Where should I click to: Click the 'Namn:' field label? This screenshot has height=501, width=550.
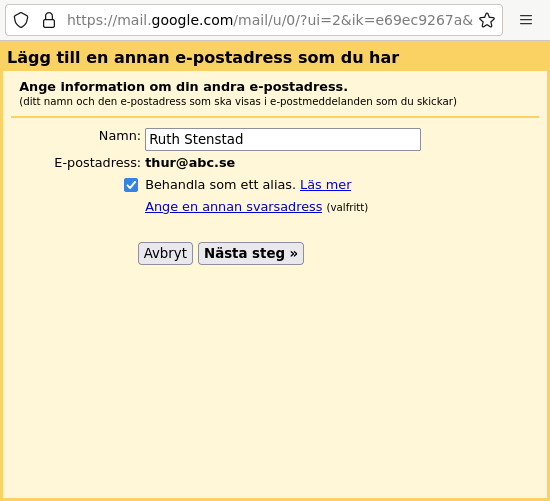120,135
